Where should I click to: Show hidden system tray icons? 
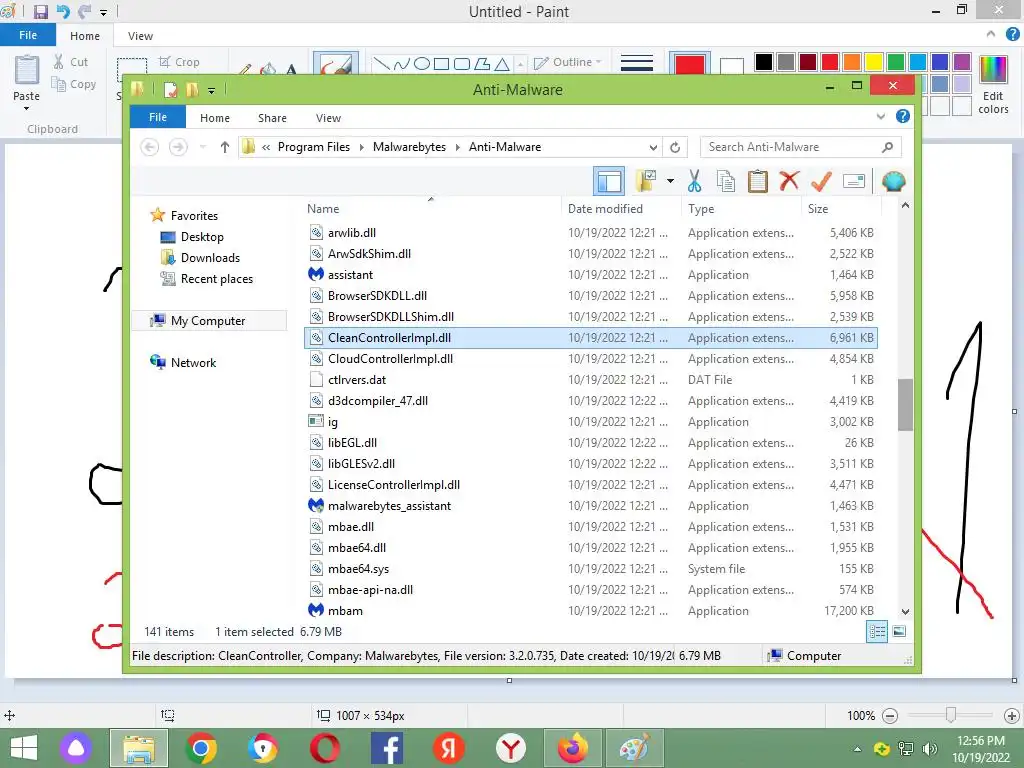coord(857,748)
